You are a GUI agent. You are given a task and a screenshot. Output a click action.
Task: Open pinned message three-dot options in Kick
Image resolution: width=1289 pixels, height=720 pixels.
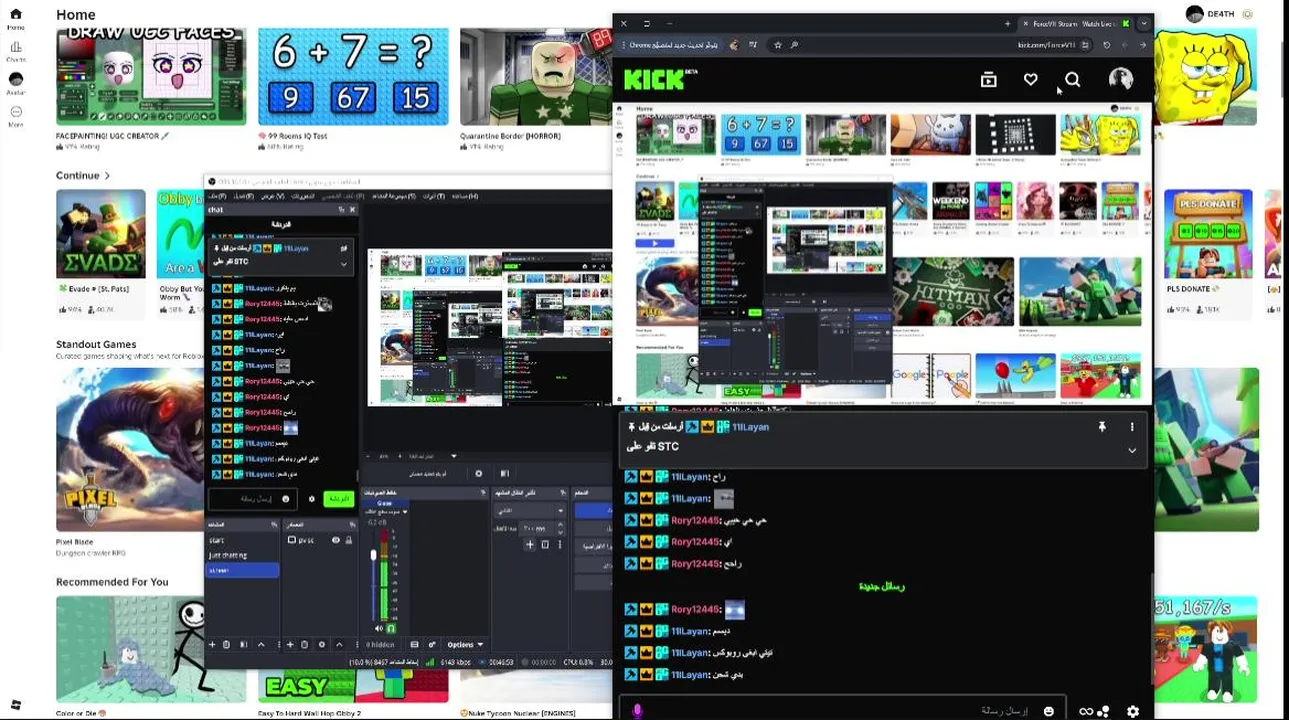pyautogui.click(x=1132, y=427)
